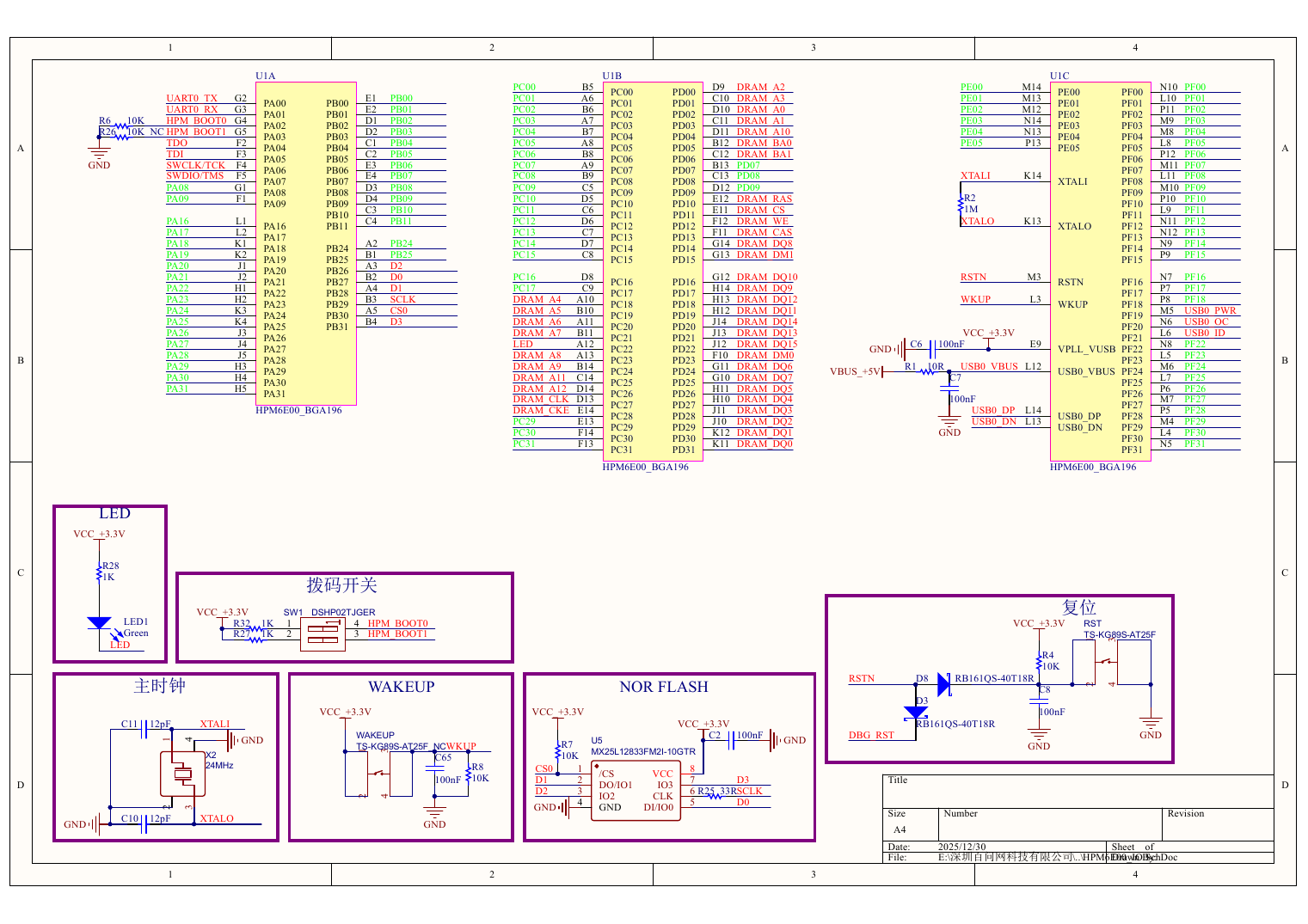Select the DRAM_CKE net label
The width and height of the screenshot is (1308, 924).
click(x=541, y=410)
